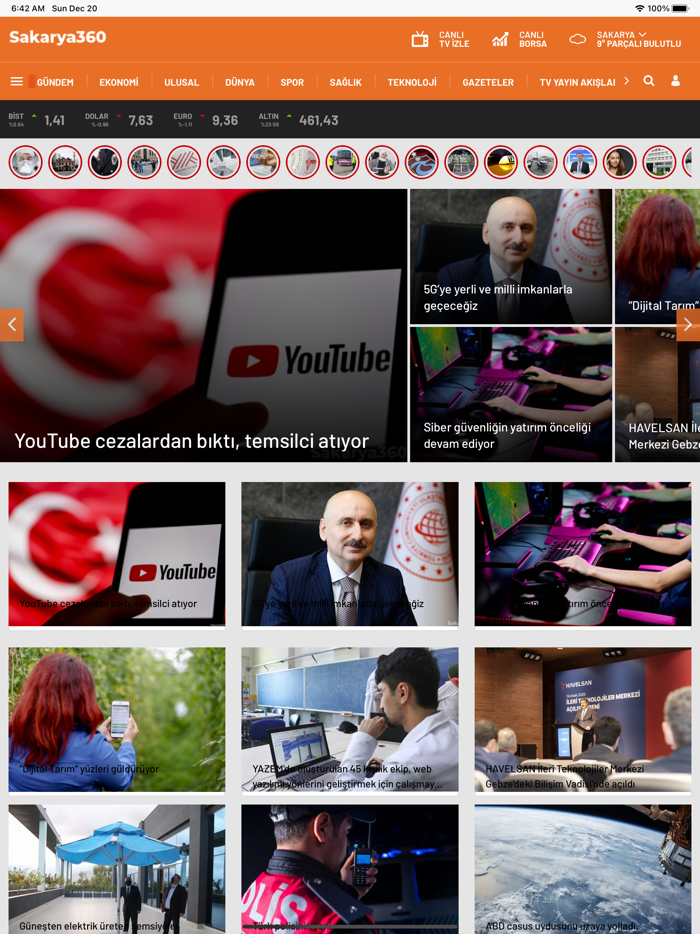Open the grid card with minister portrait
700x934 pixels.
coord(350,554)
